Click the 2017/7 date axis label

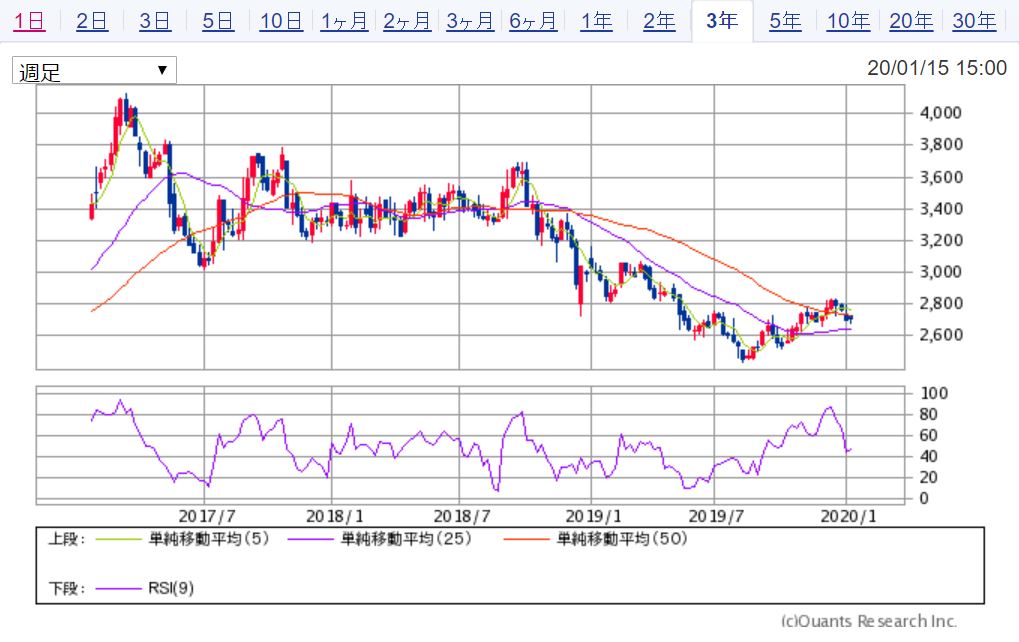[x=207, y=517]
